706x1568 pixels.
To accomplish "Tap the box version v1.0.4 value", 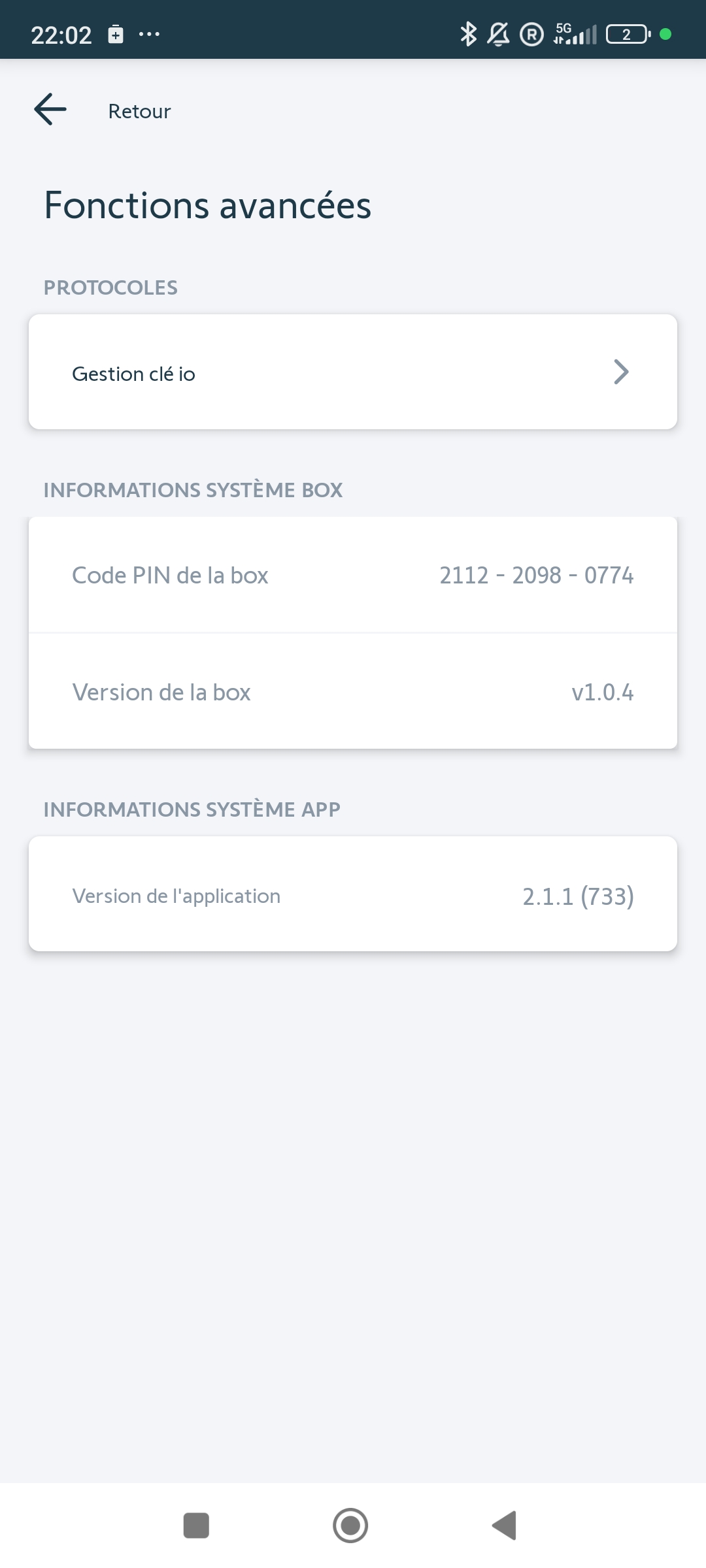I will (602, 693).
